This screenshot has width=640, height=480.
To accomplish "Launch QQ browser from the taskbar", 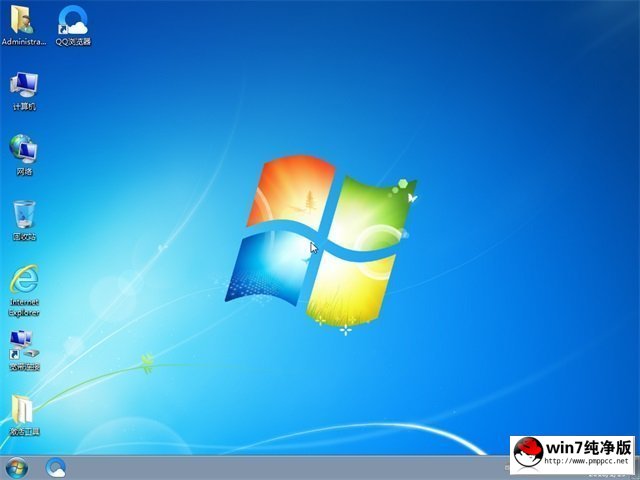I will 56,468.
